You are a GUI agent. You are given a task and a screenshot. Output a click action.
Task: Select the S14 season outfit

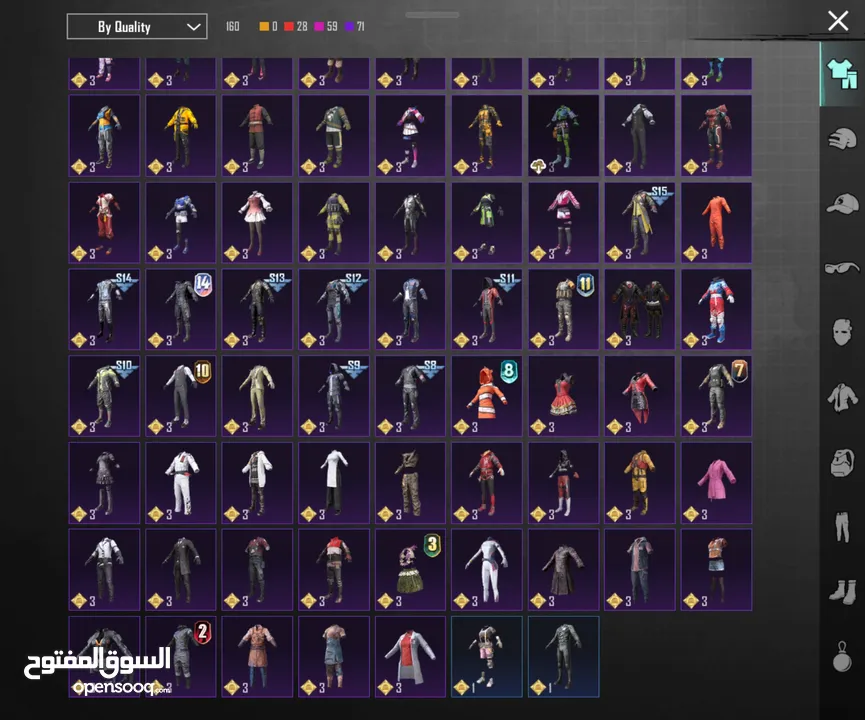pyautogui.click(x=104, y=309)
